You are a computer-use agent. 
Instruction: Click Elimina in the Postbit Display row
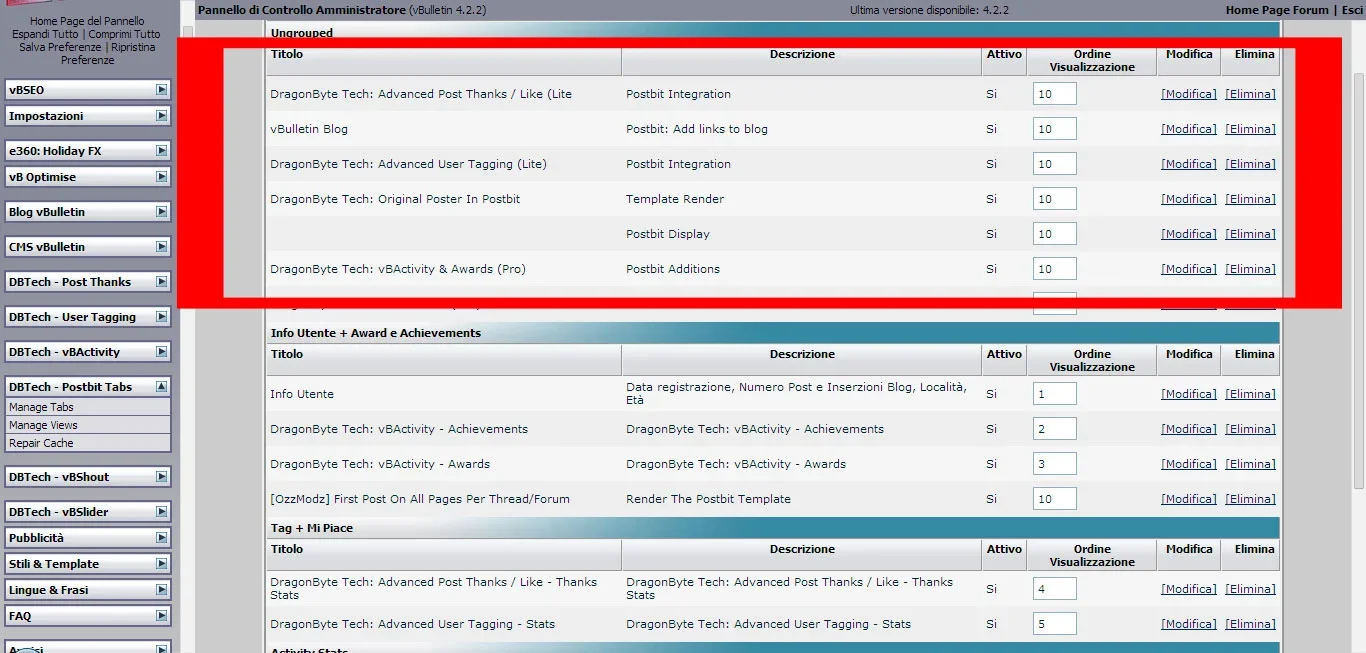coord(1251,234)
